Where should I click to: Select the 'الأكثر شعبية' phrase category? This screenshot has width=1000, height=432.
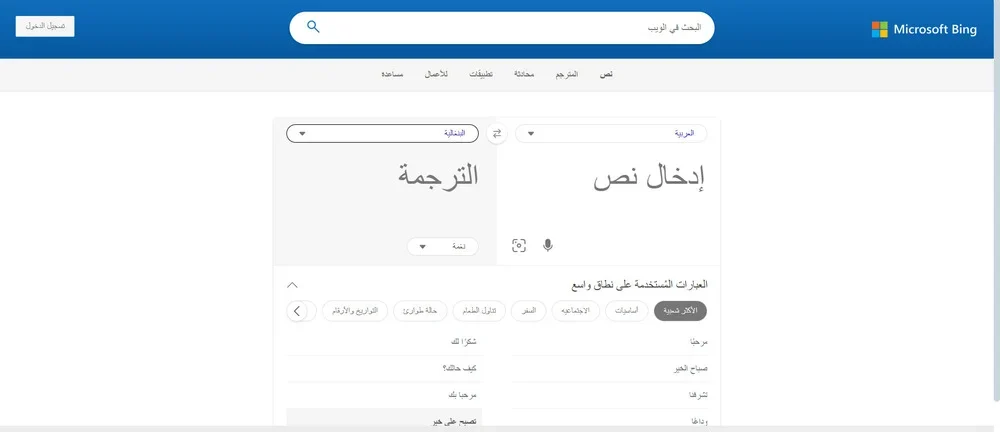[x=680, y=311]
